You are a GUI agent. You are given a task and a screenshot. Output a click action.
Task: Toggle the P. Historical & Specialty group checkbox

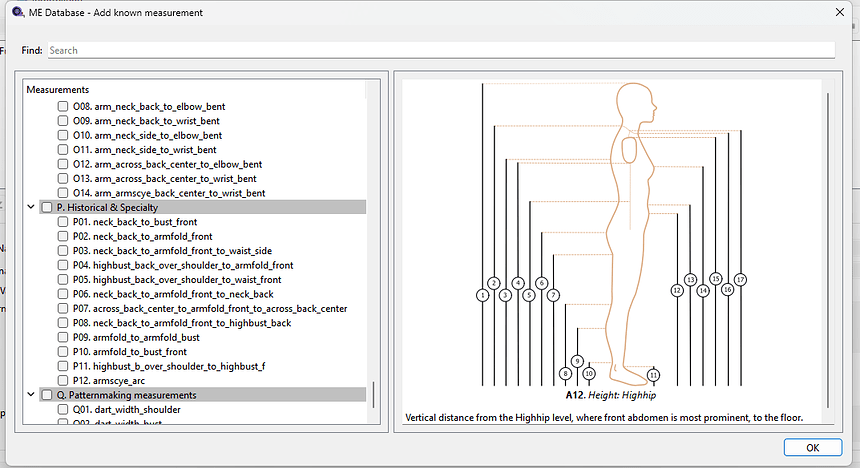46,207
